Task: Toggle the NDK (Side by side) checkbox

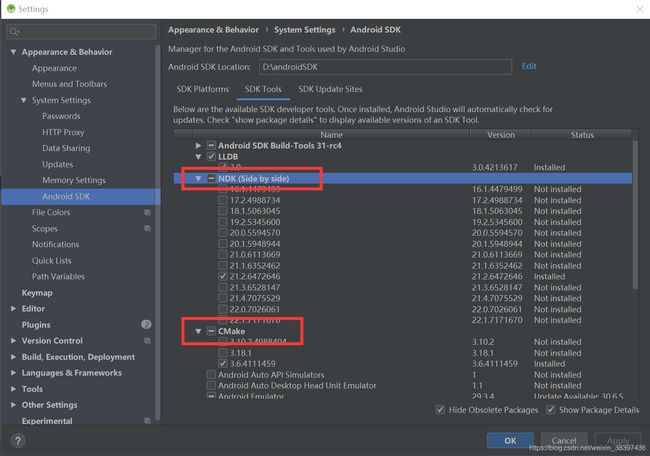Action: point(211,178)
